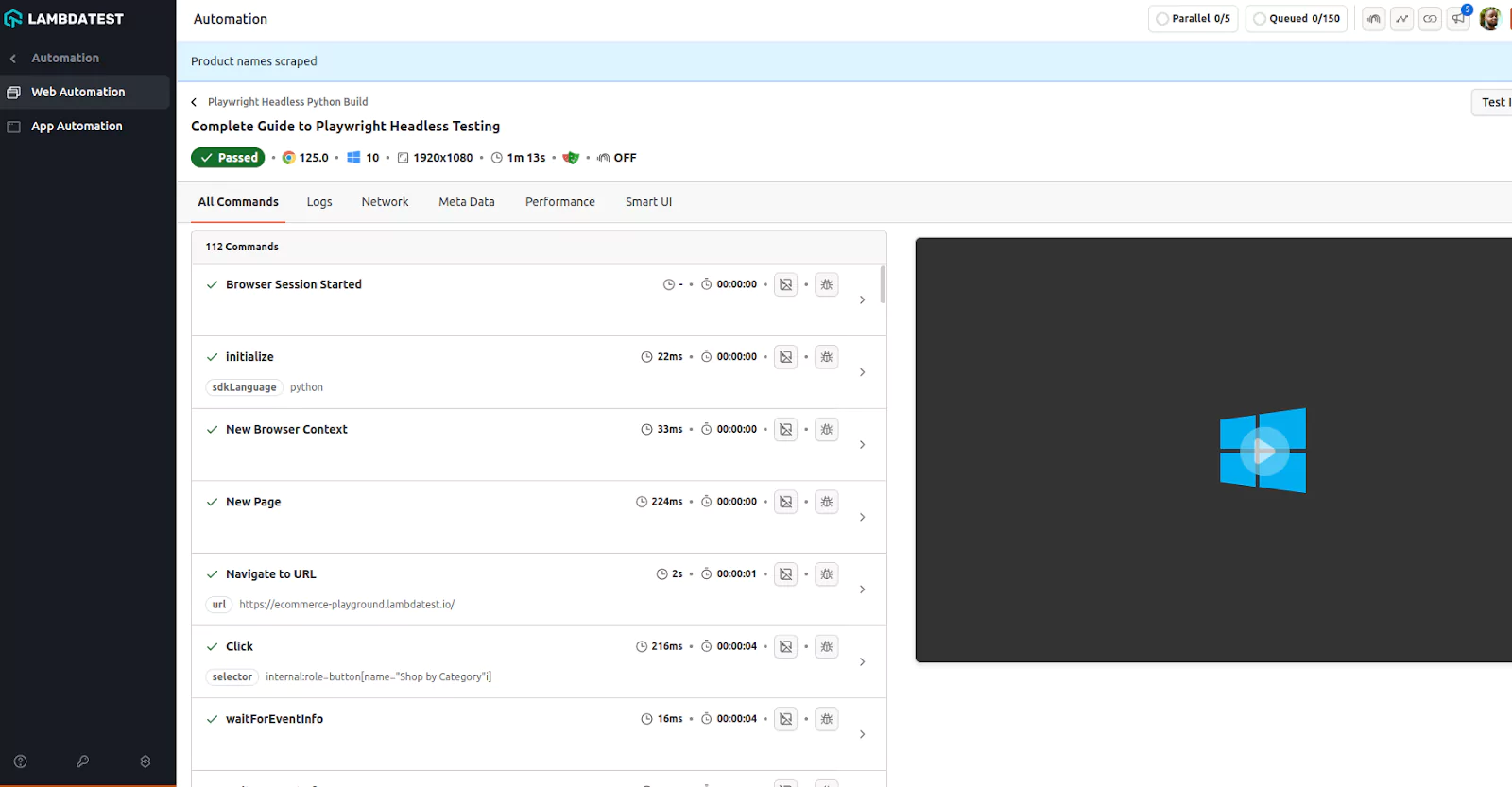
Task: Expand the waitForEventInfo command row
Action: tap(862, 735)
